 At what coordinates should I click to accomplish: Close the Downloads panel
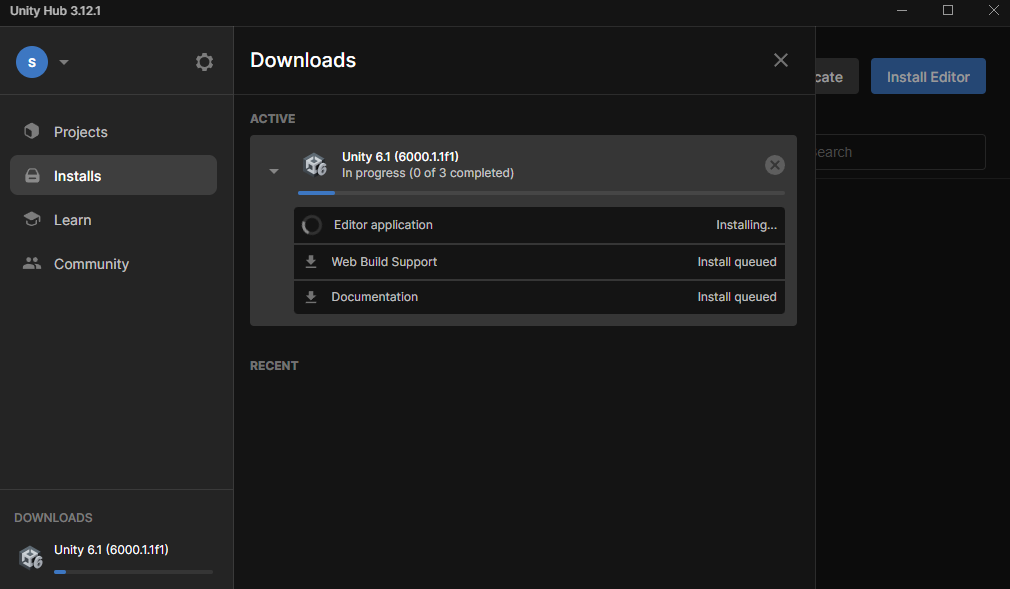coord(781,60)
